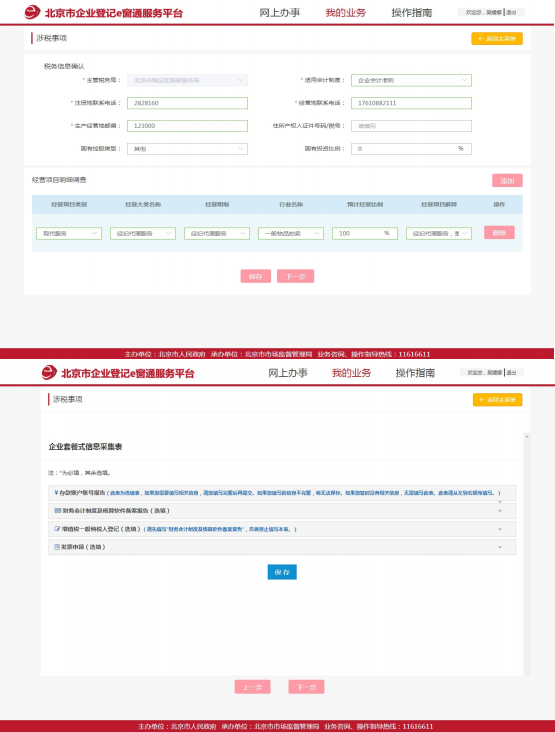Image resolution: width=555 pixels, height=732 pixels.
Task: Click the 经营项目明细调查 heading
Action: pyautogui.click(x=59, y=180)
